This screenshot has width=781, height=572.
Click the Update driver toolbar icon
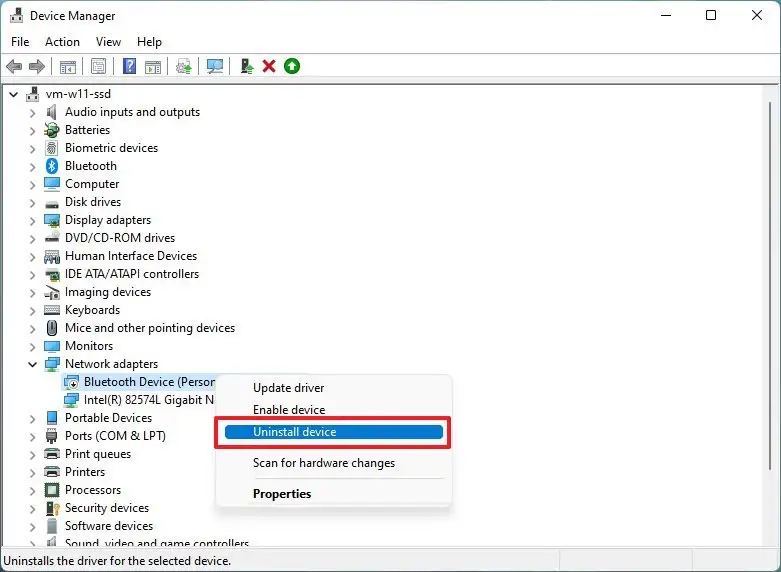(246, 66)
